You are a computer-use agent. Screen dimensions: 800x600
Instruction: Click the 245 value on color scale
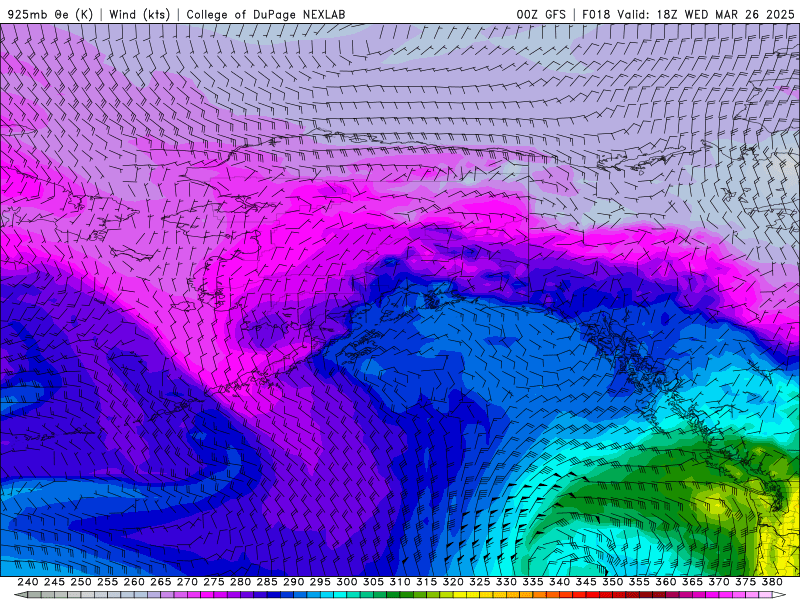[x=54, y=582]
